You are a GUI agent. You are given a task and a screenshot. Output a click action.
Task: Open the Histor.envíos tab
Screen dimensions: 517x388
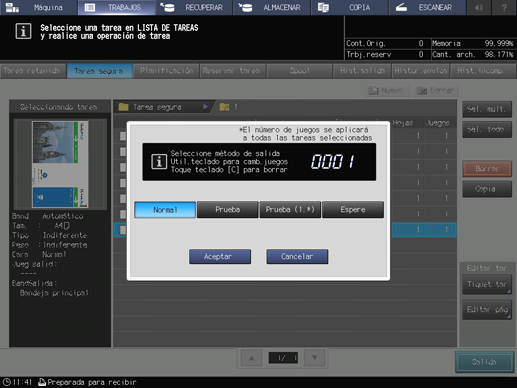tap(421, 71)
